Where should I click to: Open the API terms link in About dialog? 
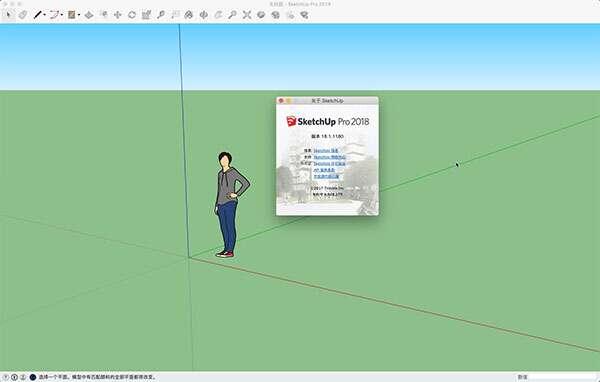[x=324, y=170]
